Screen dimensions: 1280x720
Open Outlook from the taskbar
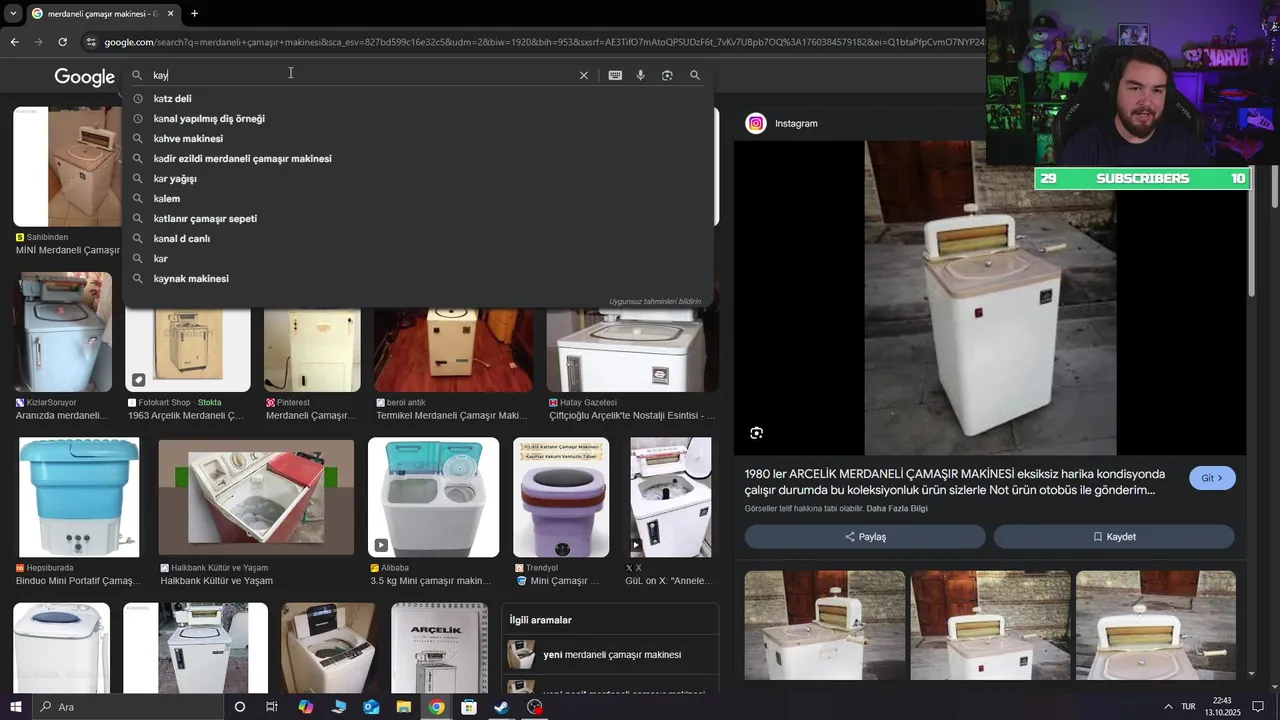tap(371, 707)
